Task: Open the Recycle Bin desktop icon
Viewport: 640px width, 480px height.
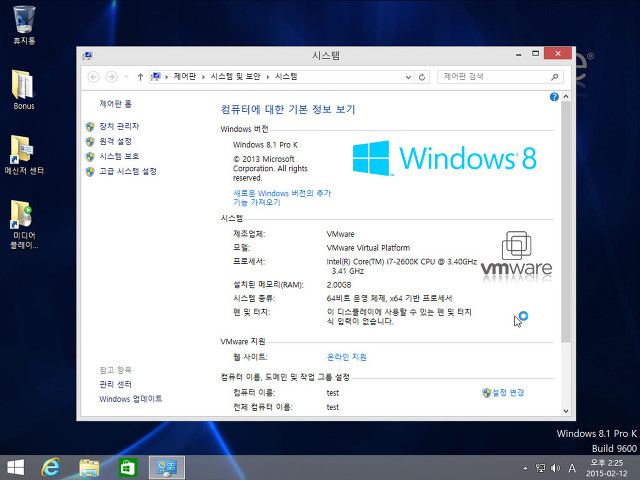Action: click(24, 24)
